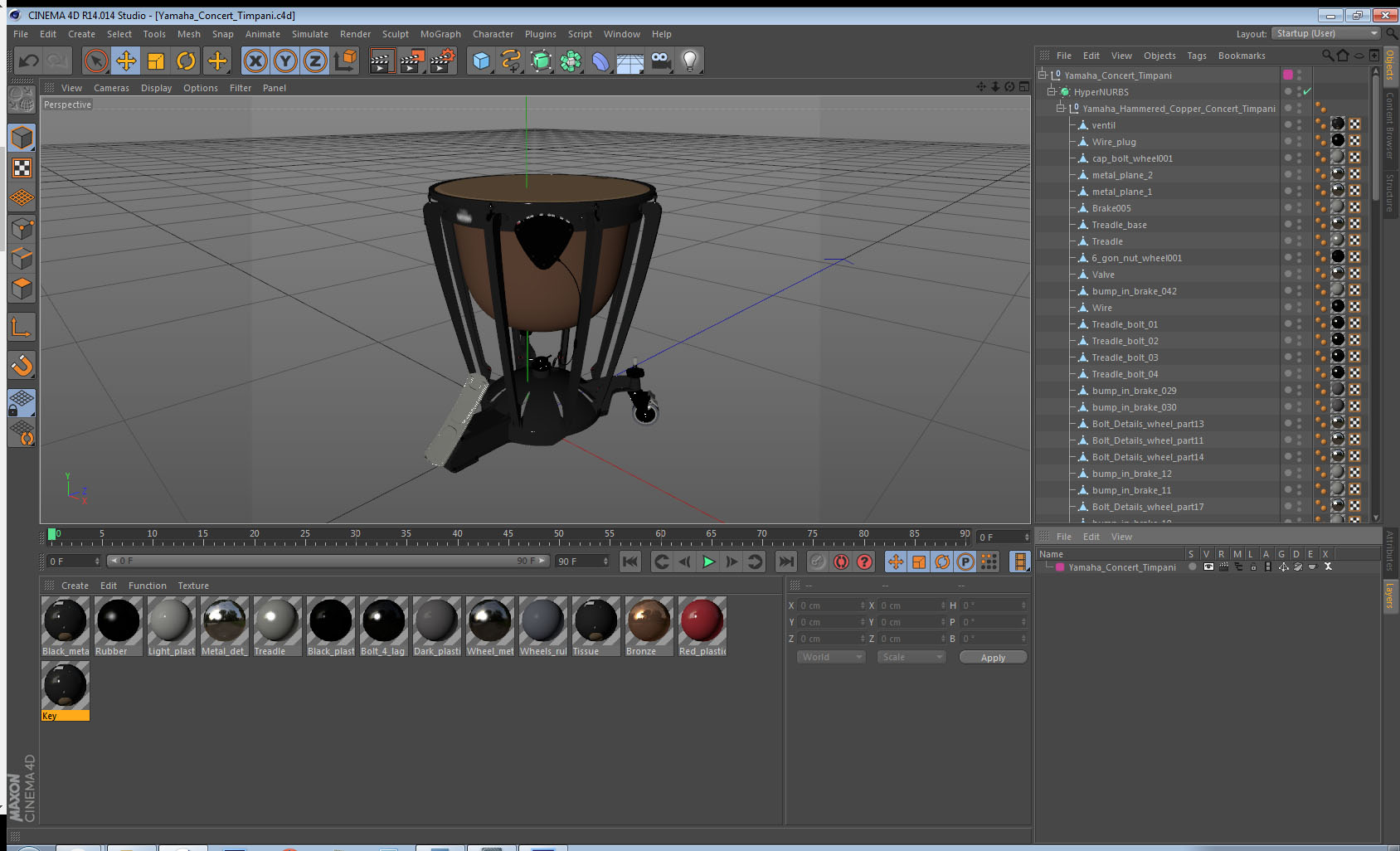1400x851 pixels.
Task: Open Edit Render Settings
Action: (443, 61)
